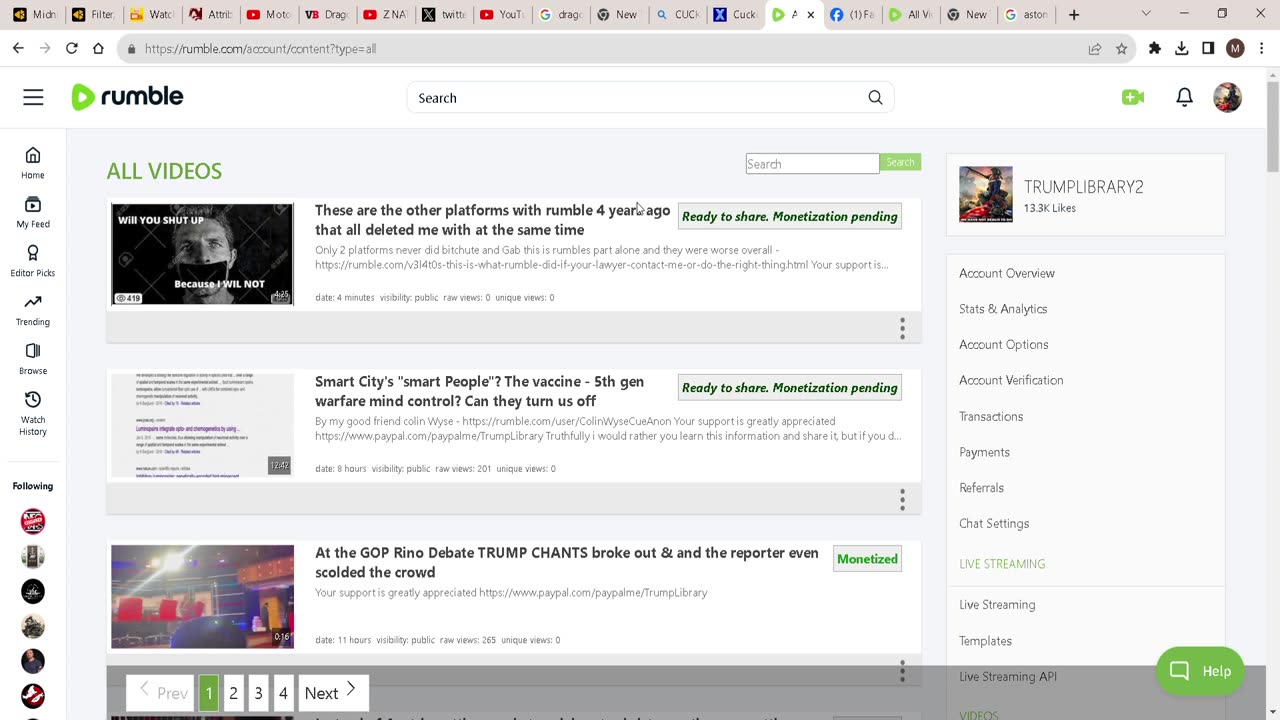Click the Search button for videos
Screen dimensions: 1280x720
click(900, 162)
